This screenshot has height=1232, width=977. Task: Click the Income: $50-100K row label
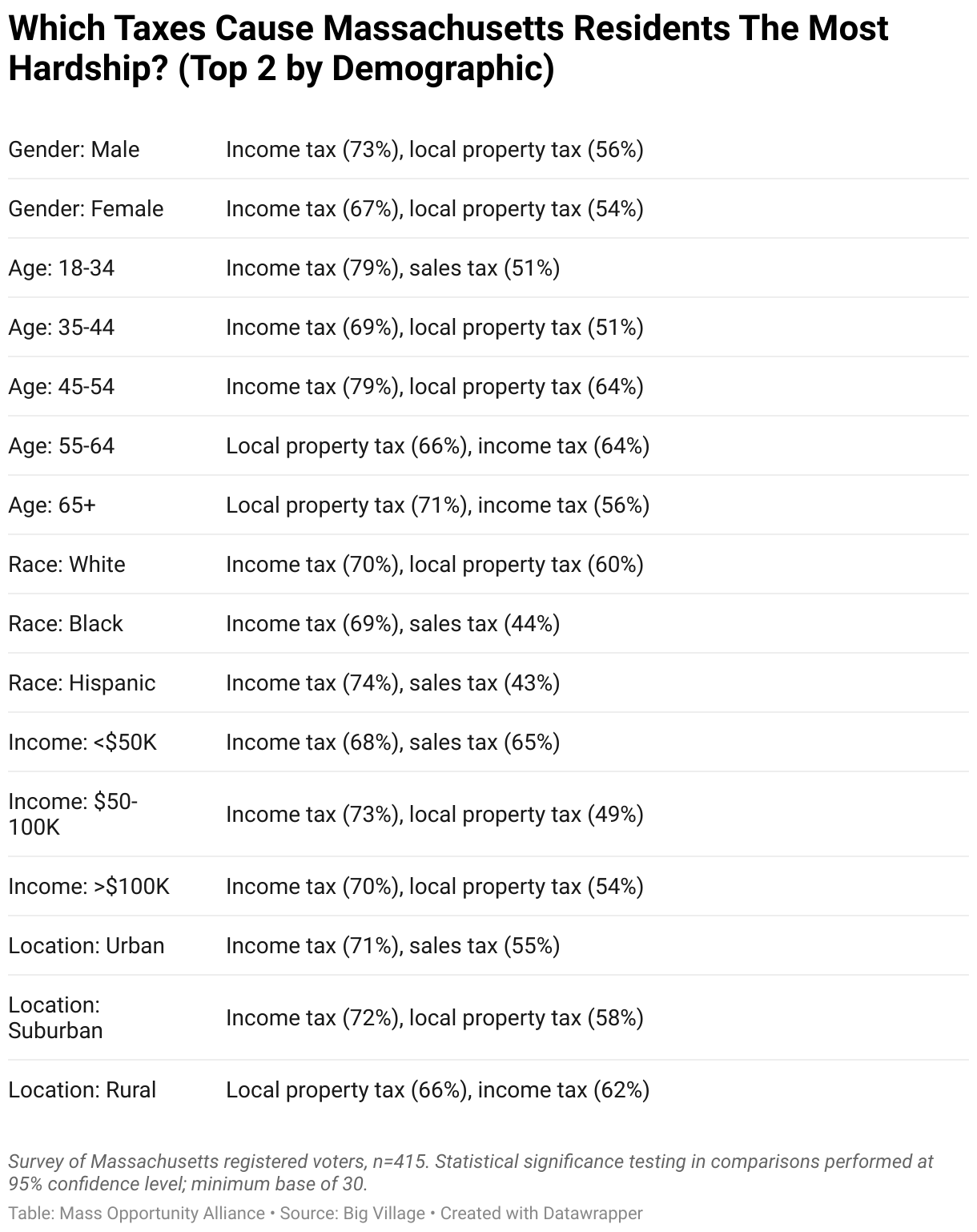(x=73, y=814)
